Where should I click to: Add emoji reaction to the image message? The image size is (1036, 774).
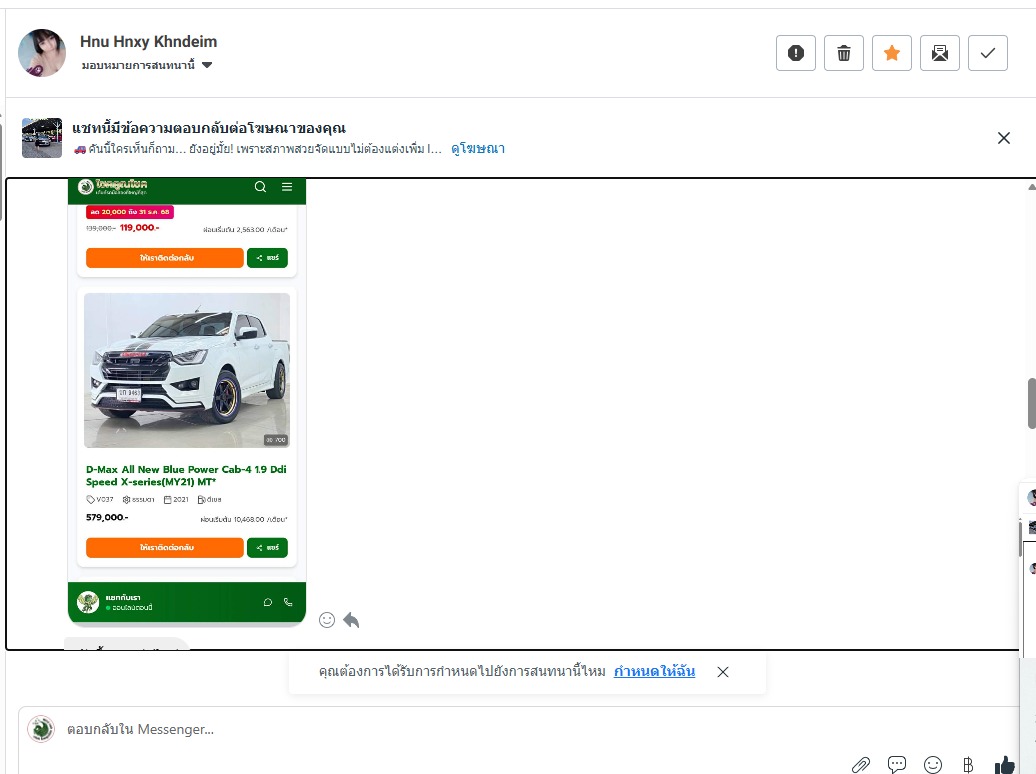pyautogui.click(x=326, y=620)
